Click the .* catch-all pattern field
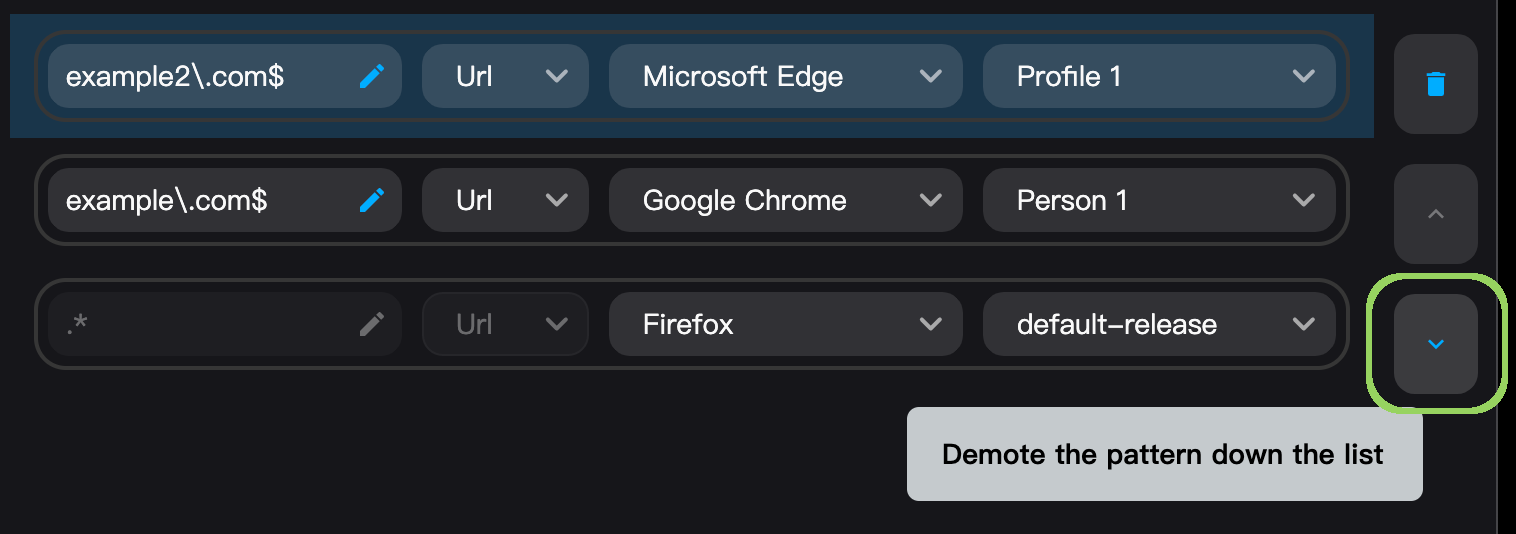The width and height of the screenshot is (1516, 534). tap(225, 324)
